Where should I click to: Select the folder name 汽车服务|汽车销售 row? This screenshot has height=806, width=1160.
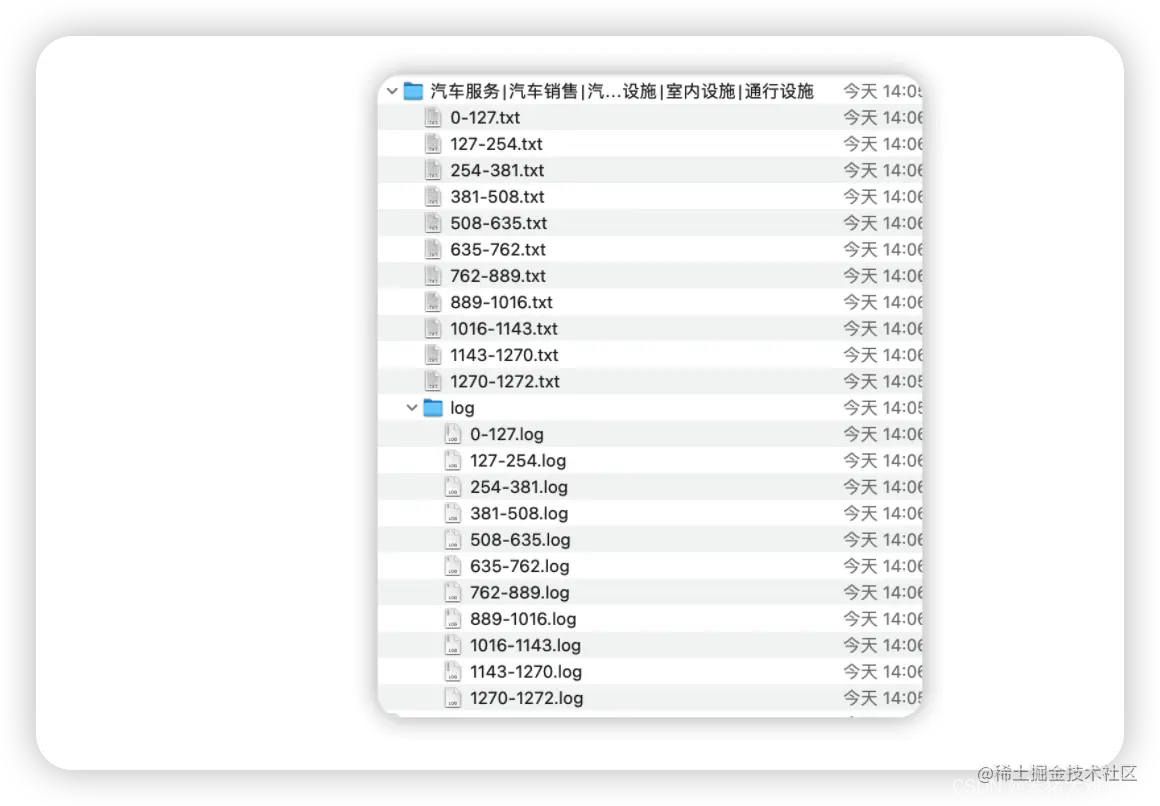tap(622, 91)
